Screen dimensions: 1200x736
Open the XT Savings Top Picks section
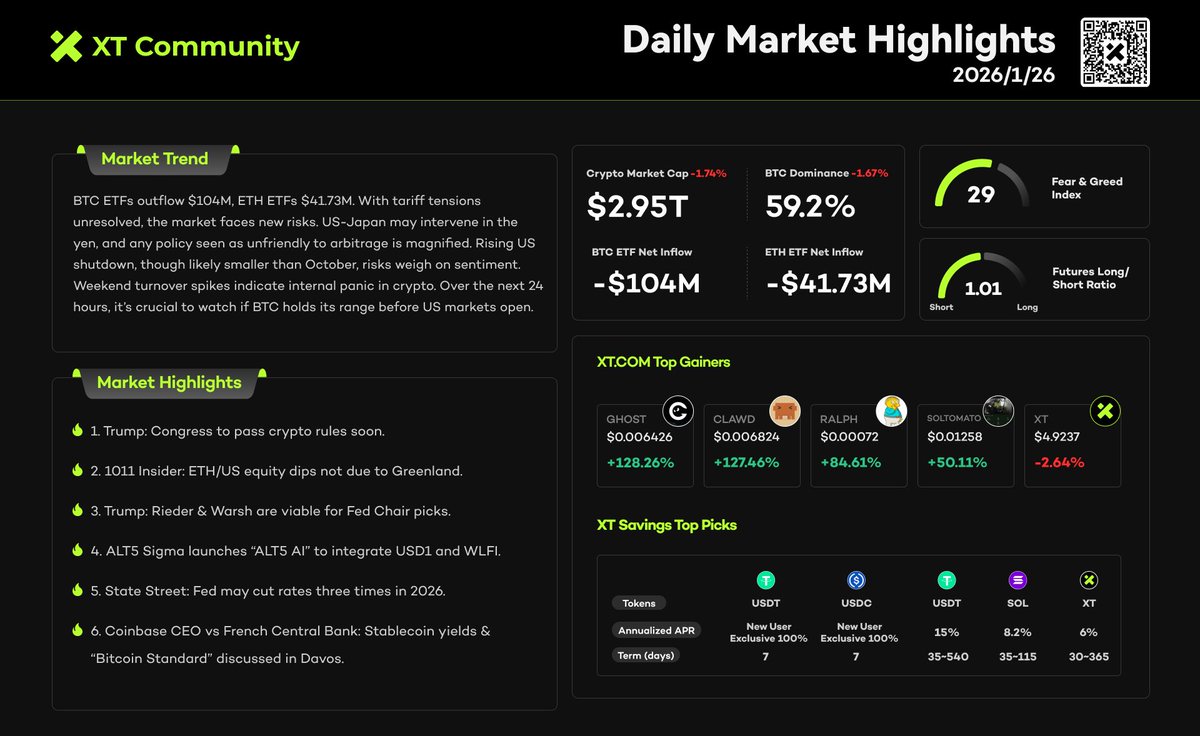[x=664, y=524]
